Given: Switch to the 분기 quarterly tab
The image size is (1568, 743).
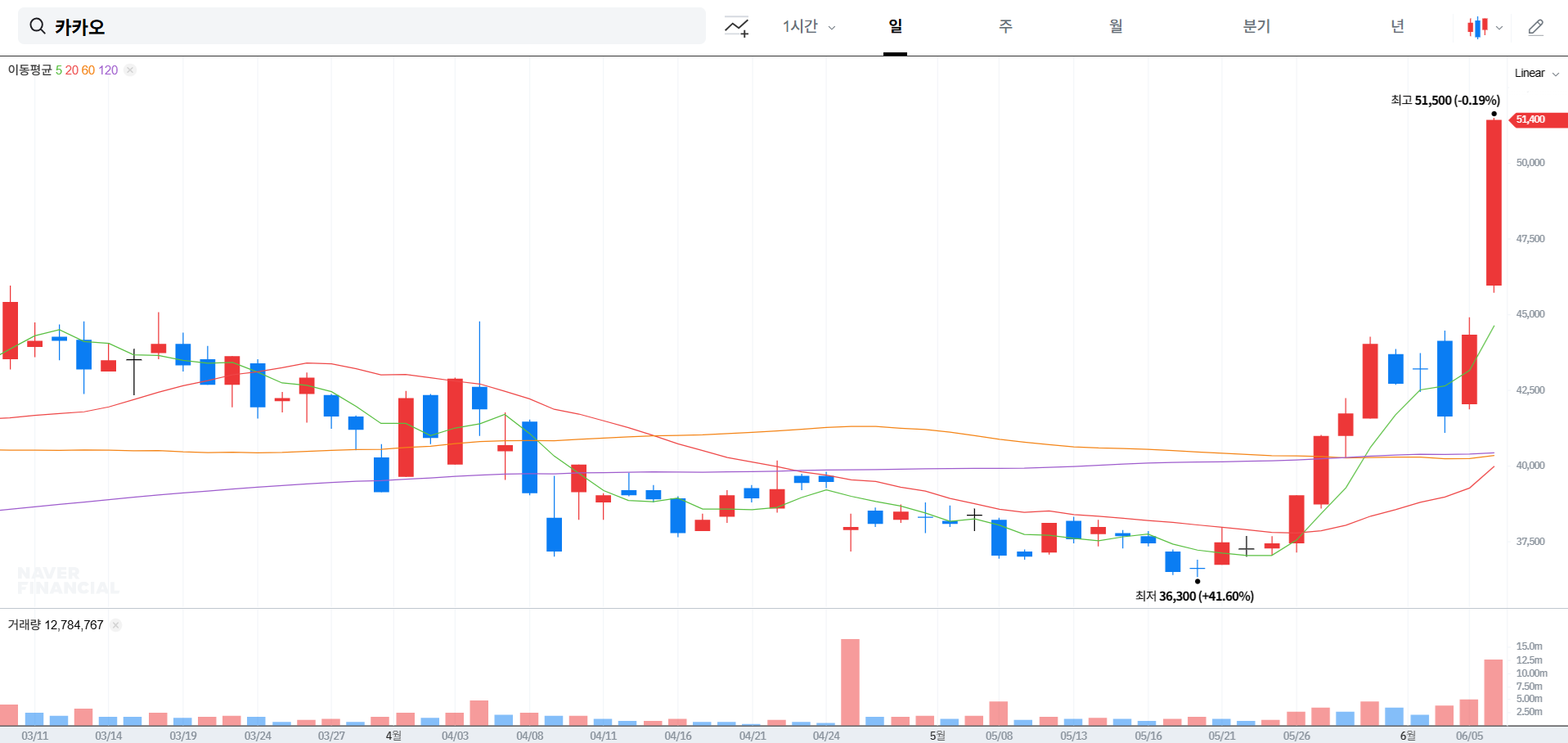Looking at the screenshot, I should click(1256, 26).
